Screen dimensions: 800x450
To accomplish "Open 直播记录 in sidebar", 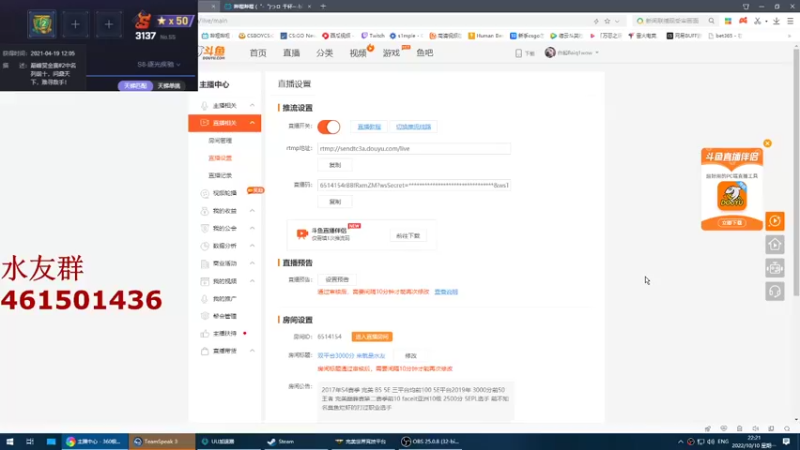I will [220, 176].
